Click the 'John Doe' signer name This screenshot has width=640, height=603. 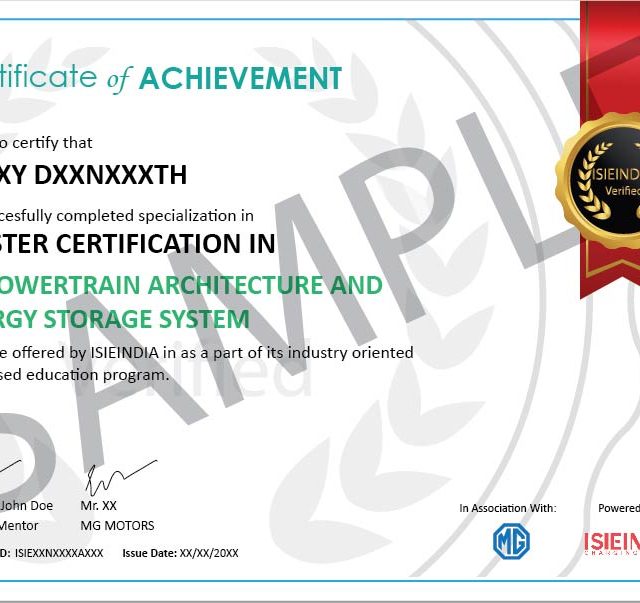point(27,506)
